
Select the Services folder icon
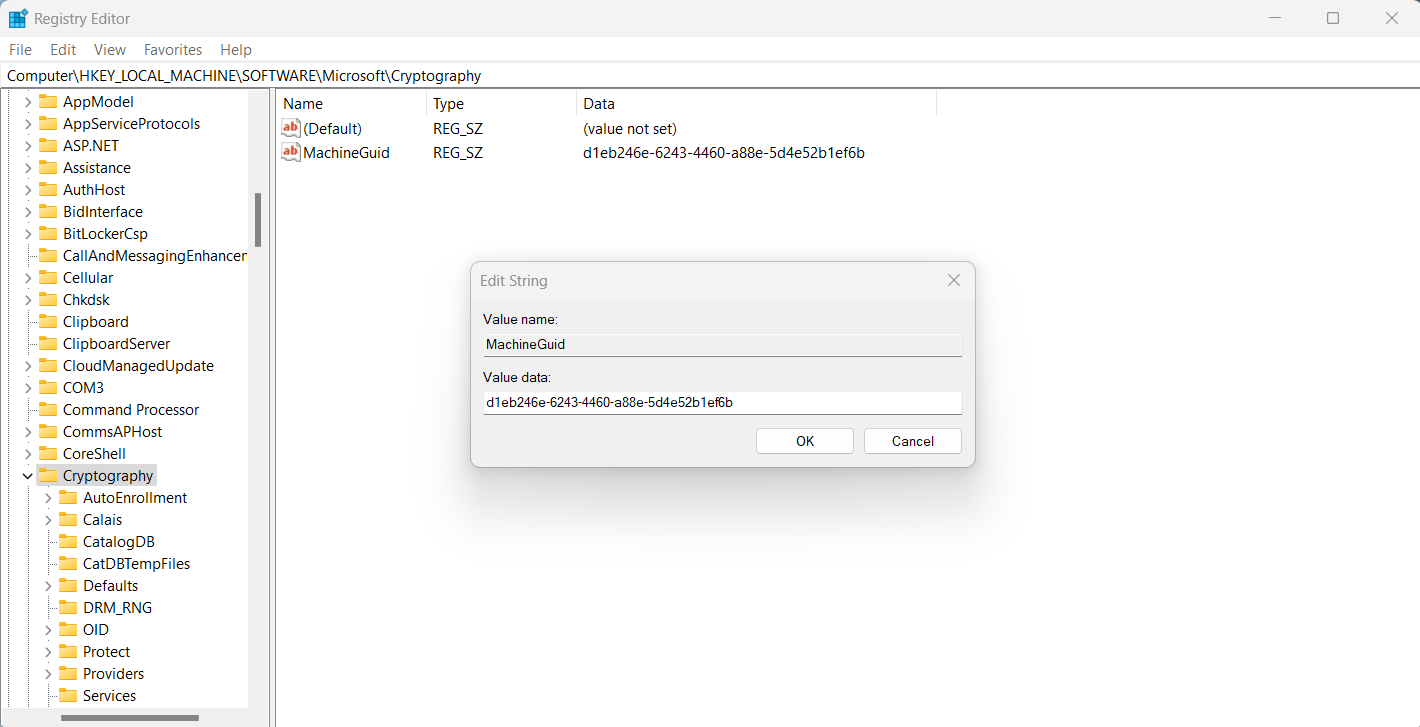pos(68,696)
